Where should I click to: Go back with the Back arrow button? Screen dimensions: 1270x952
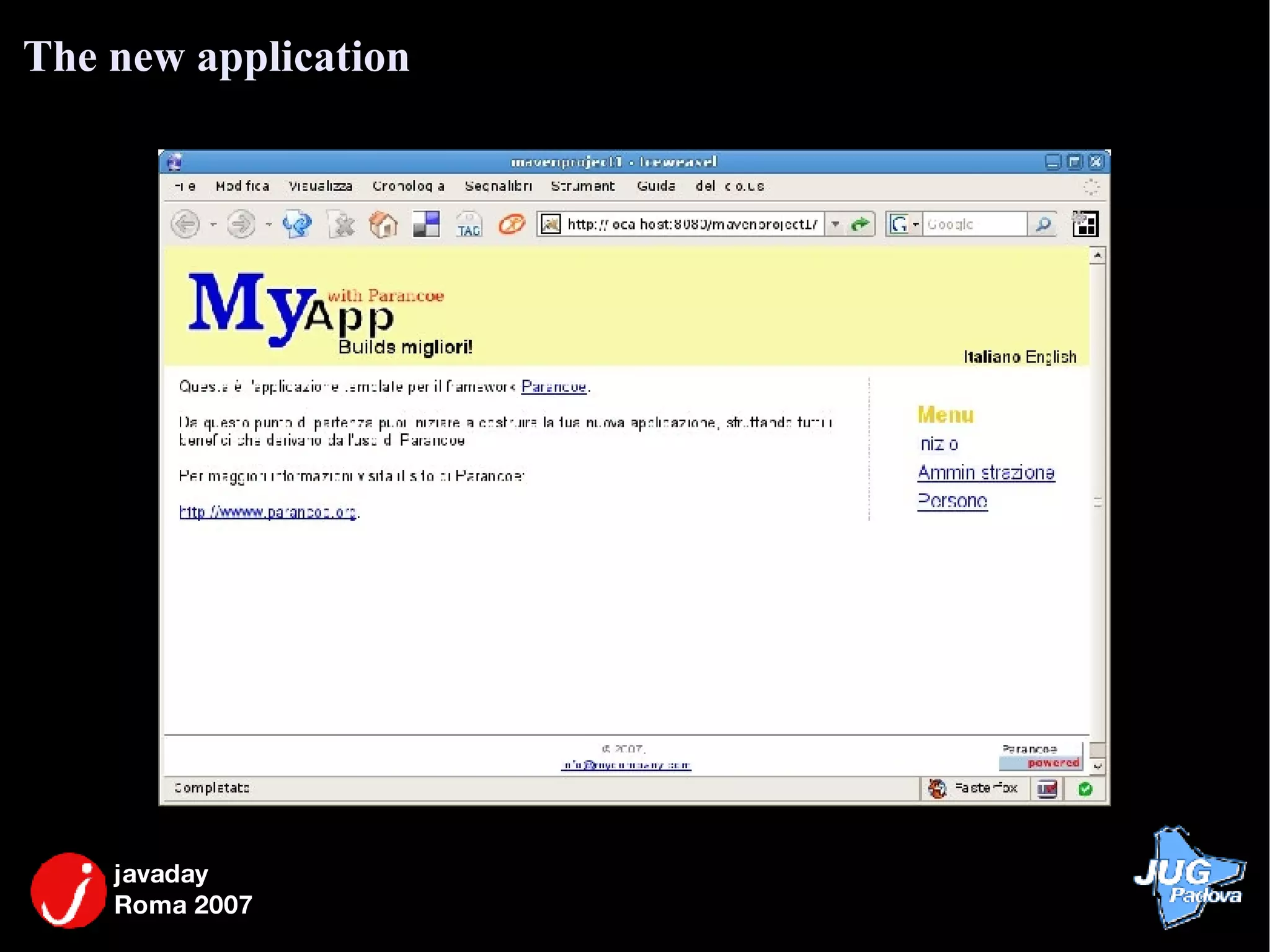[185, 224]
